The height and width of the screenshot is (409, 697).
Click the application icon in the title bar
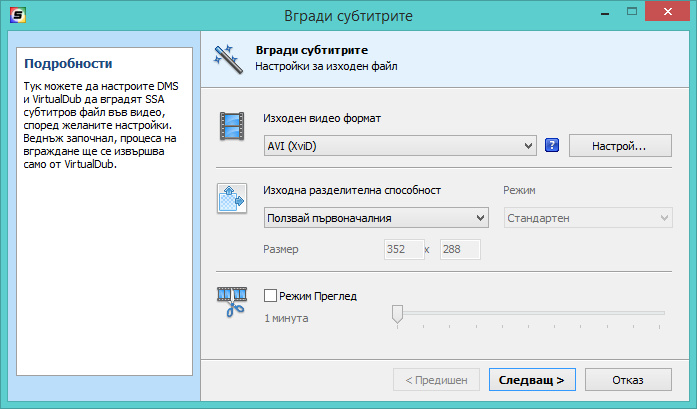point(14,15)
